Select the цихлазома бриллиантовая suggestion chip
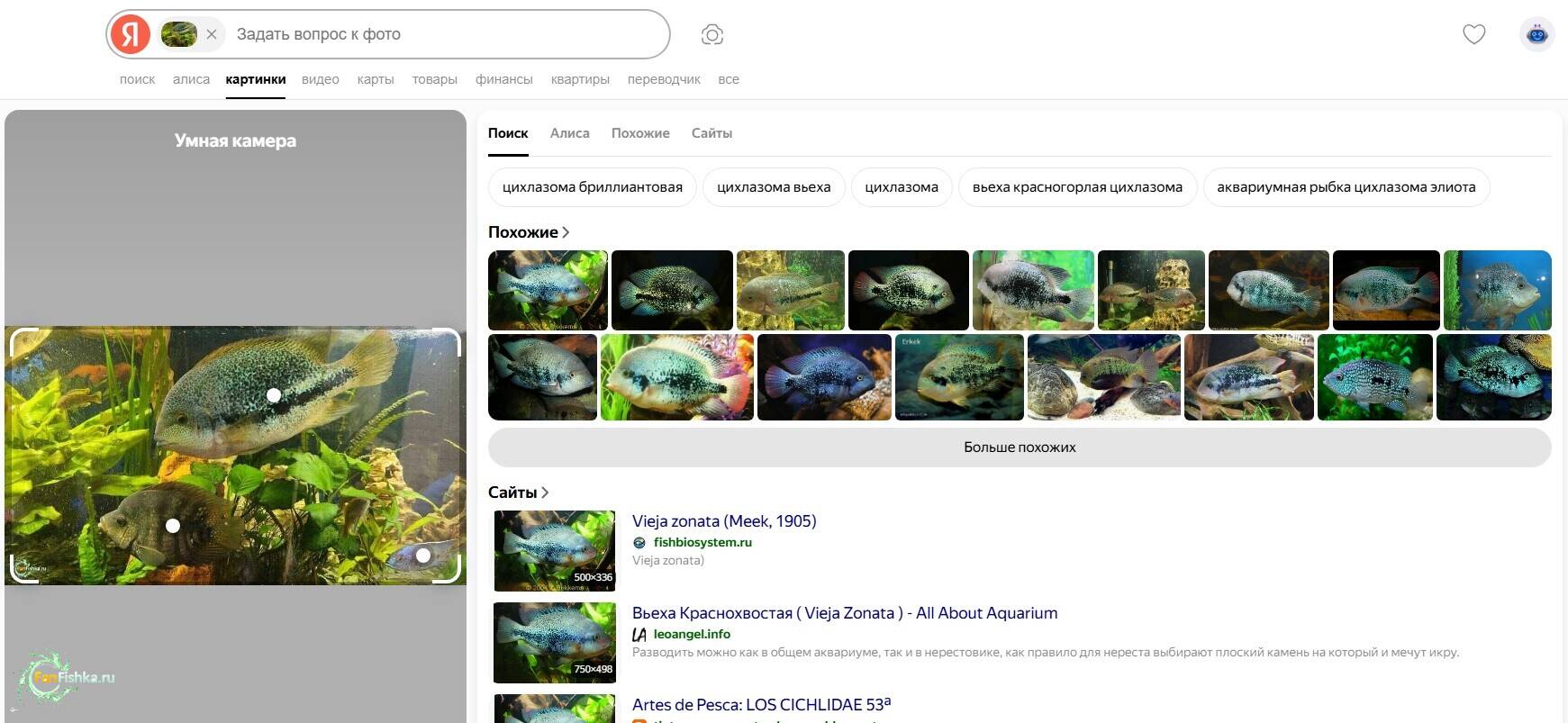This screenshot has height=723, width=1568. (x=592, y=187)
